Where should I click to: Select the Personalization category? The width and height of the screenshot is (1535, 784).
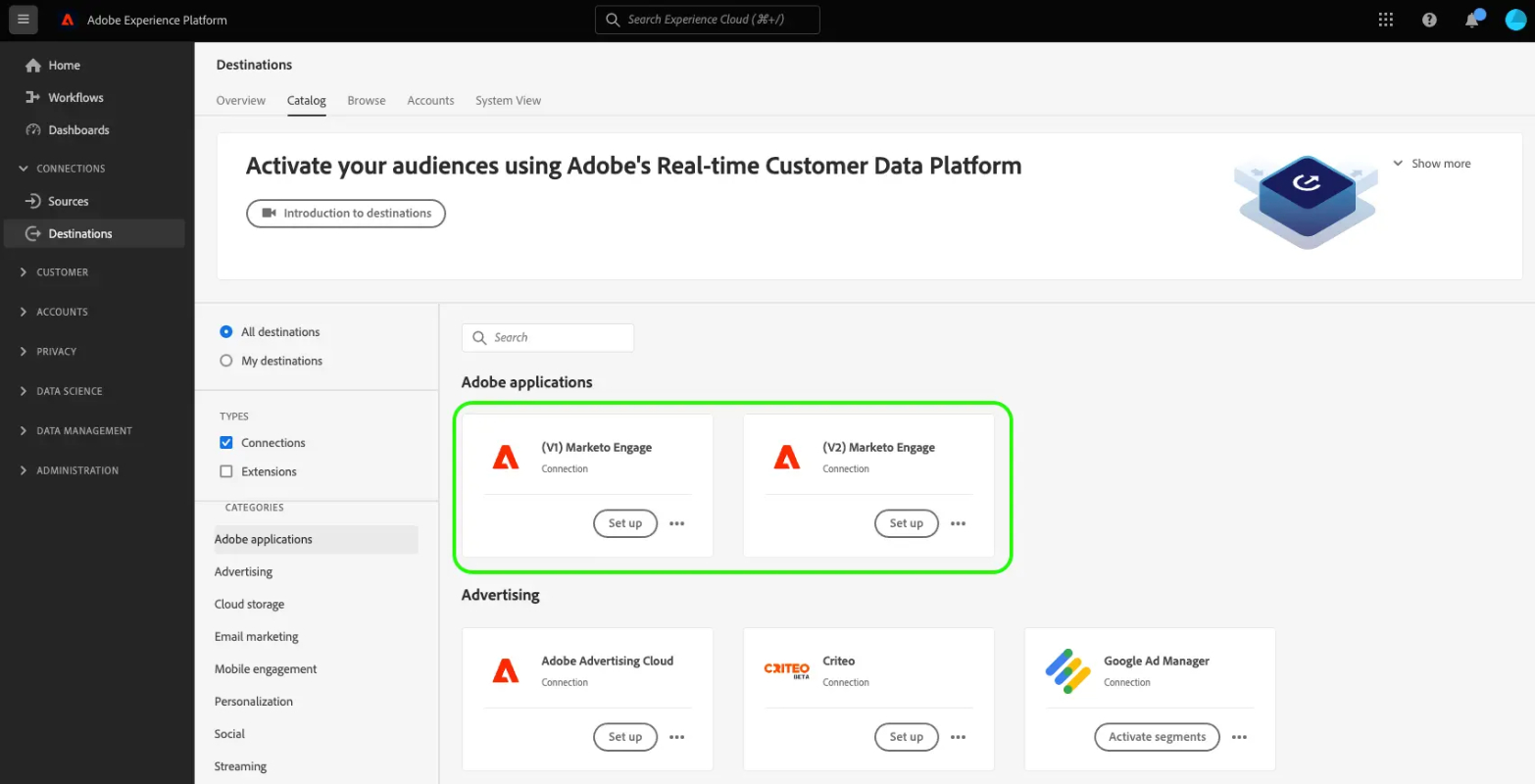[254, 702]
